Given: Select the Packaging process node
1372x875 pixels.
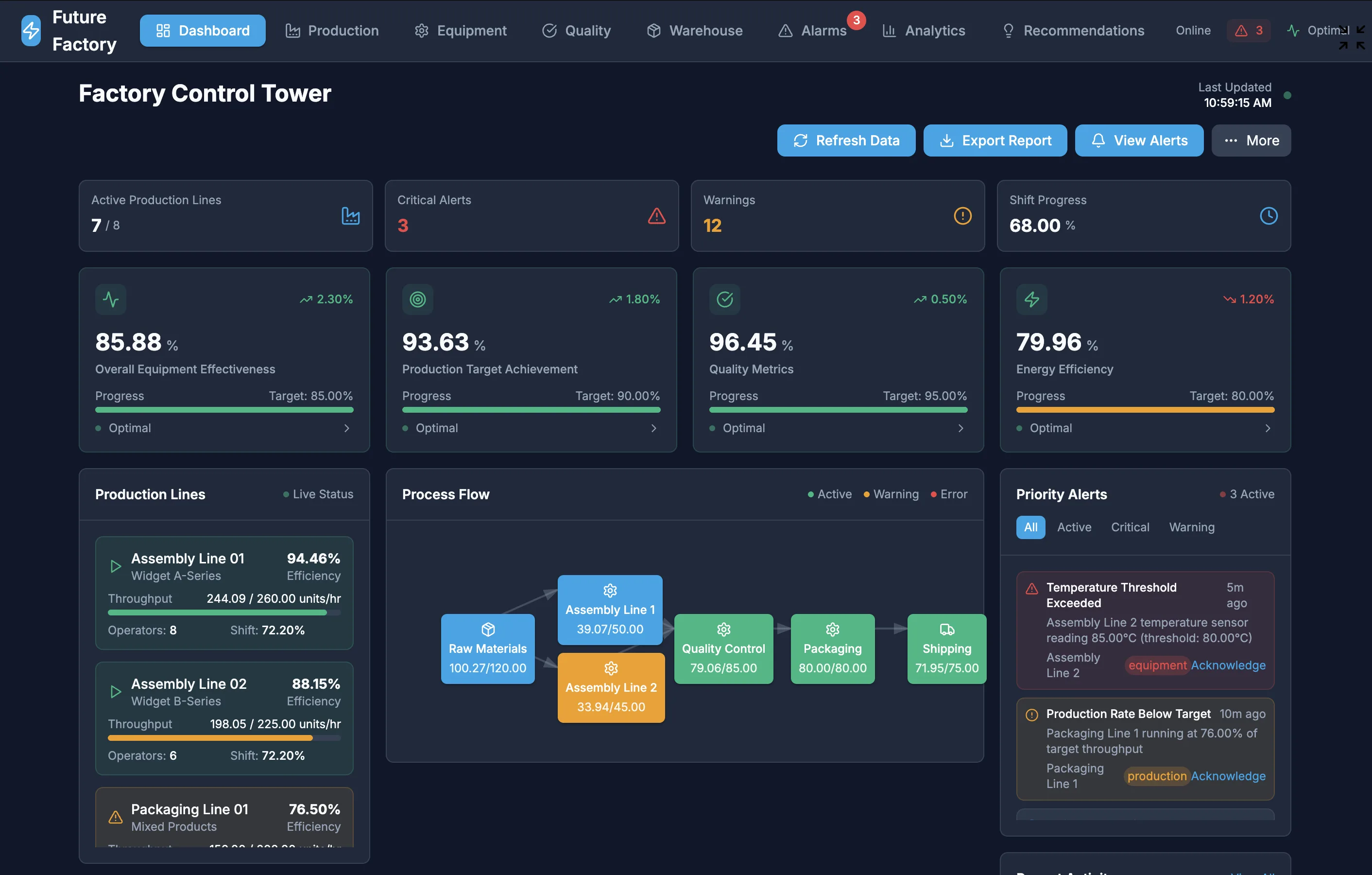Looking at the screenshot, I should click(832, 648).
